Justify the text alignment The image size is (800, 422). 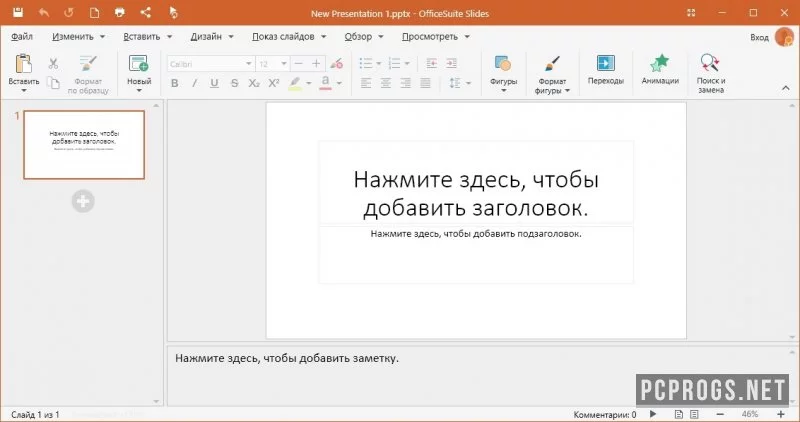(426, 83)
